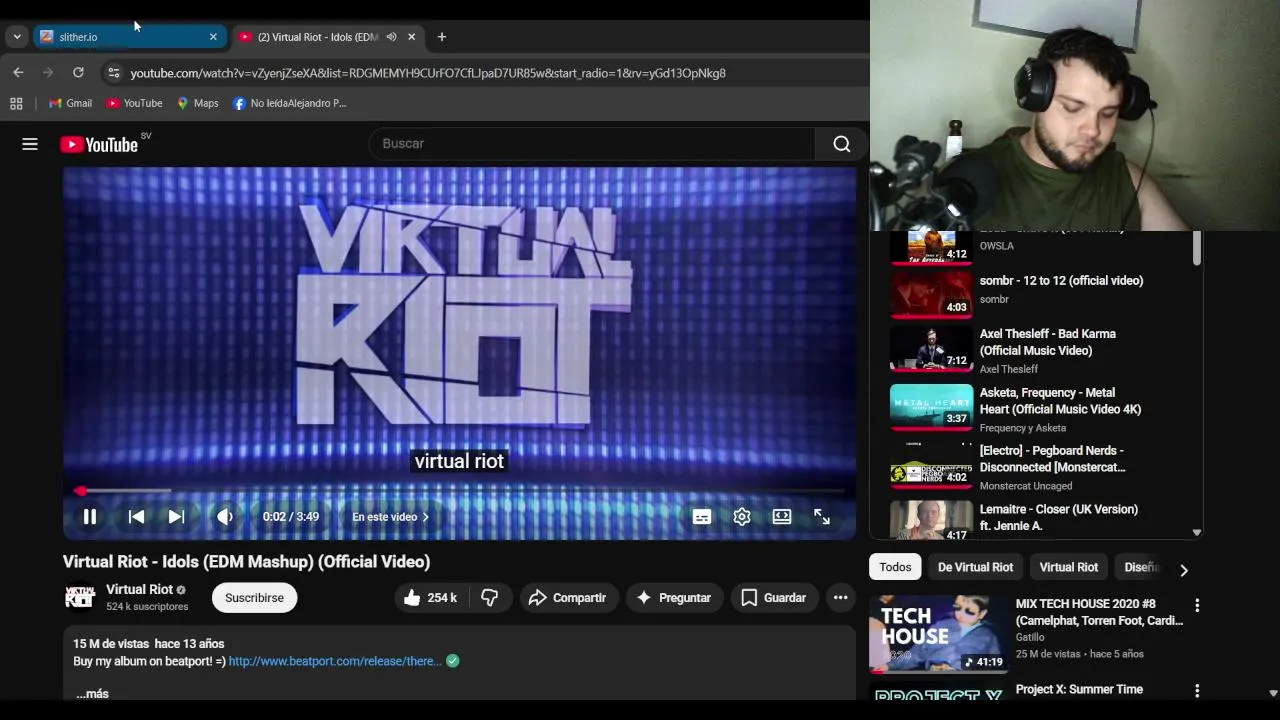
Task: Switch to theater mode
Action: point(782,517)
